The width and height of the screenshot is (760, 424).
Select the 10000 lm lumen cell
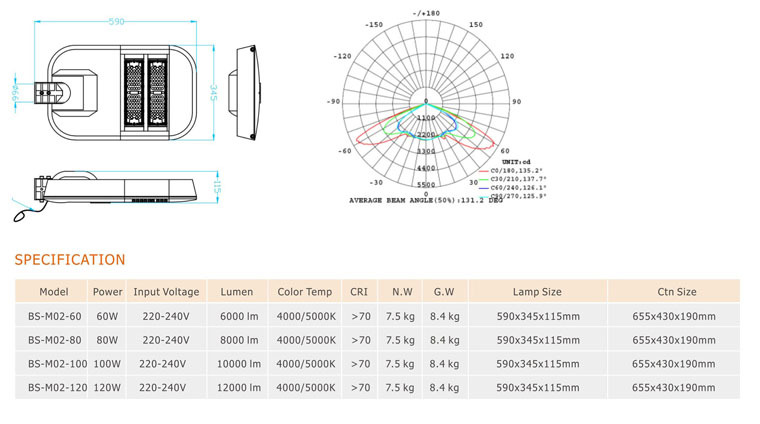pyautogui.click(x=238, y=364)
